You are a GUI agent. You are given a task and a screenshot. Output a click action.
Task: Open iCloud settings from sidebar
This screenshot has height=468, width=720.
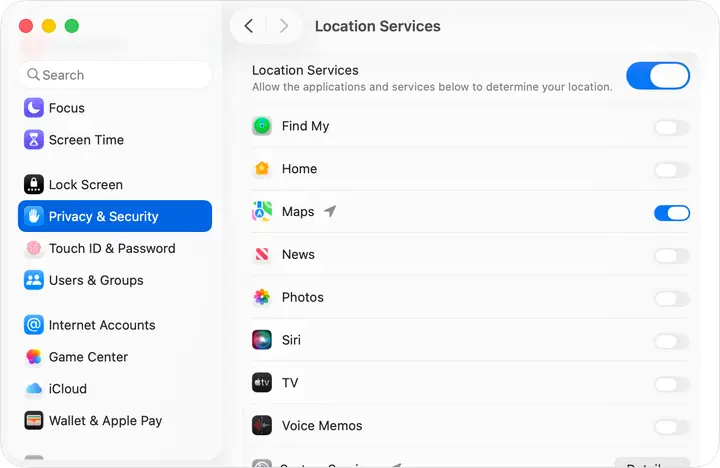click(67, 389)
